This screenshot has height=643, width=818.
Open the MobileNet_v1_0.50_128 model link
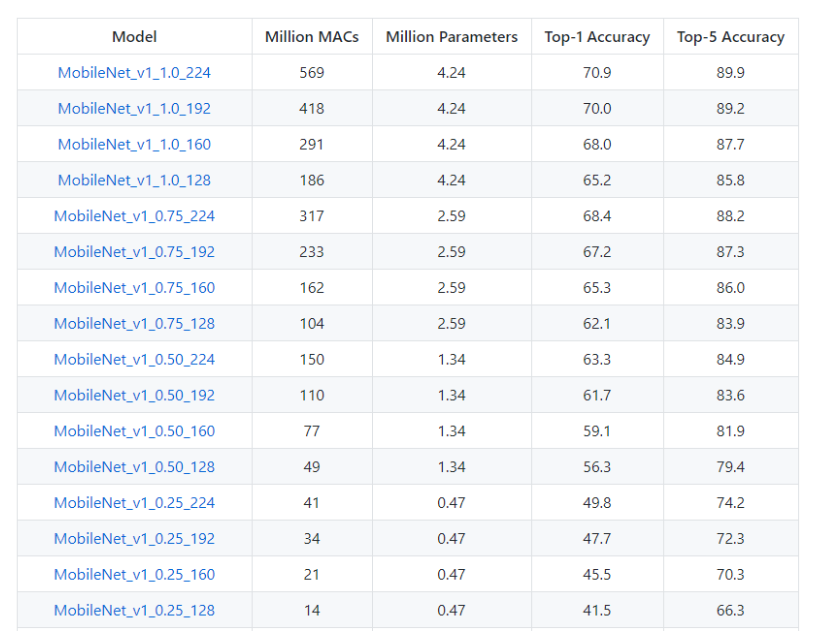pyautogui.click(x=134, y=467)
